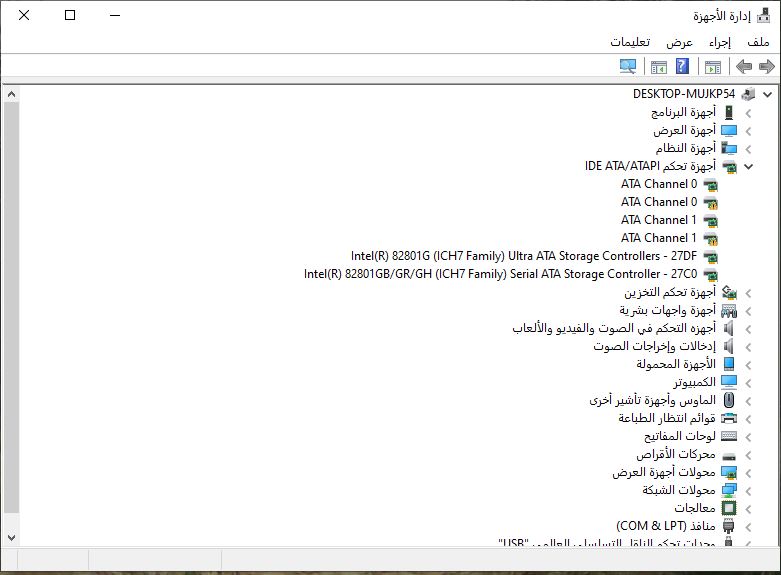Select the الأجهزة المحمولة label
Screen dimensions: 781x575
676,364
